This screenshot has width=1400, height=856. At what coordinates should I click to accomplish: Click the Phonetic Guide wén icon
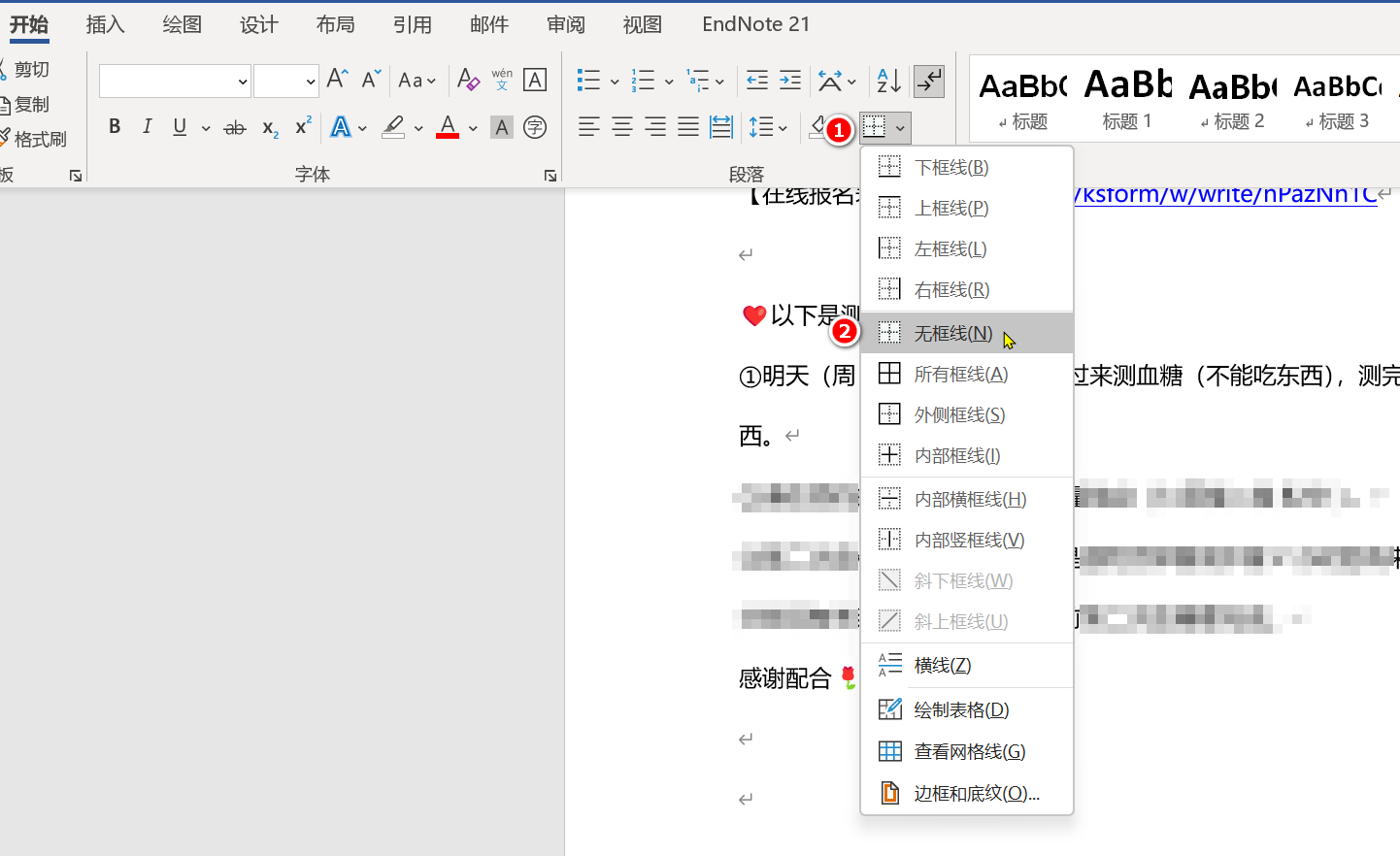point(502,80)
